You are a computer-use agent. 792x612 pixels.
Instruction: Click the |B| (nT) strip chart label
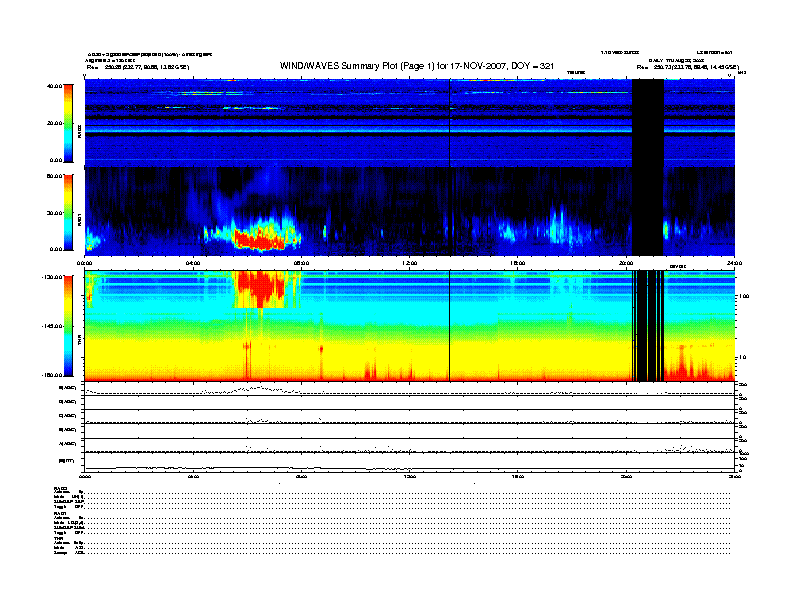67,461
